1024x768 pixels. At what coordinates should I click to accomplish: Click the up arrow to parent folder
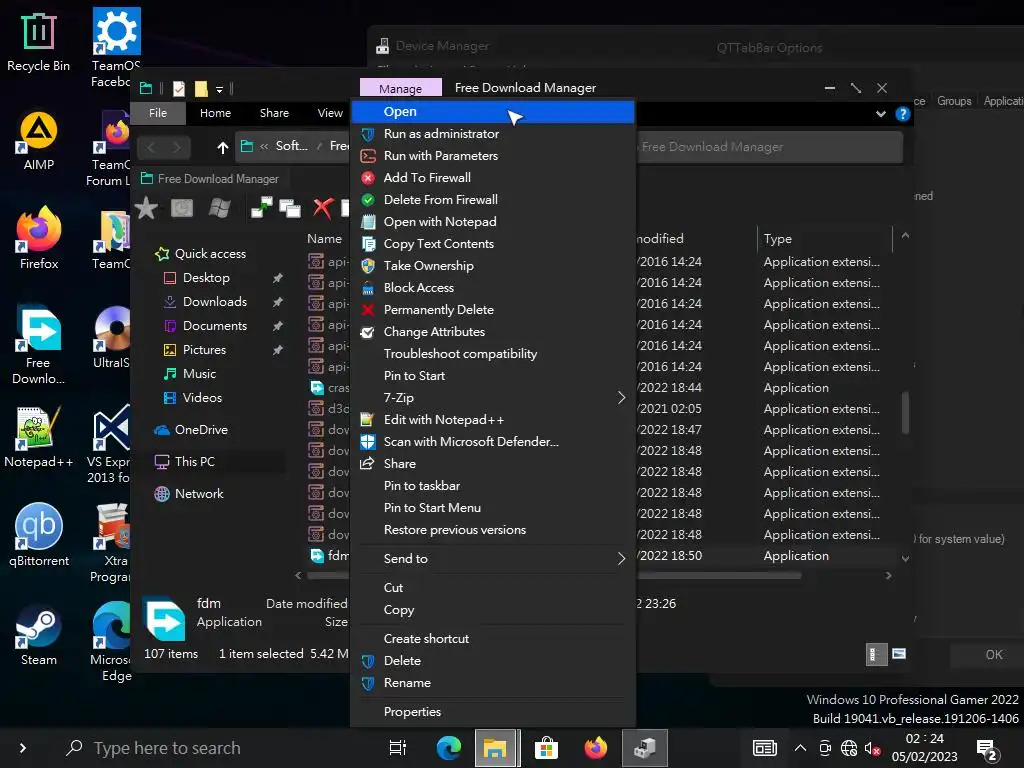(x=223, y=147)
